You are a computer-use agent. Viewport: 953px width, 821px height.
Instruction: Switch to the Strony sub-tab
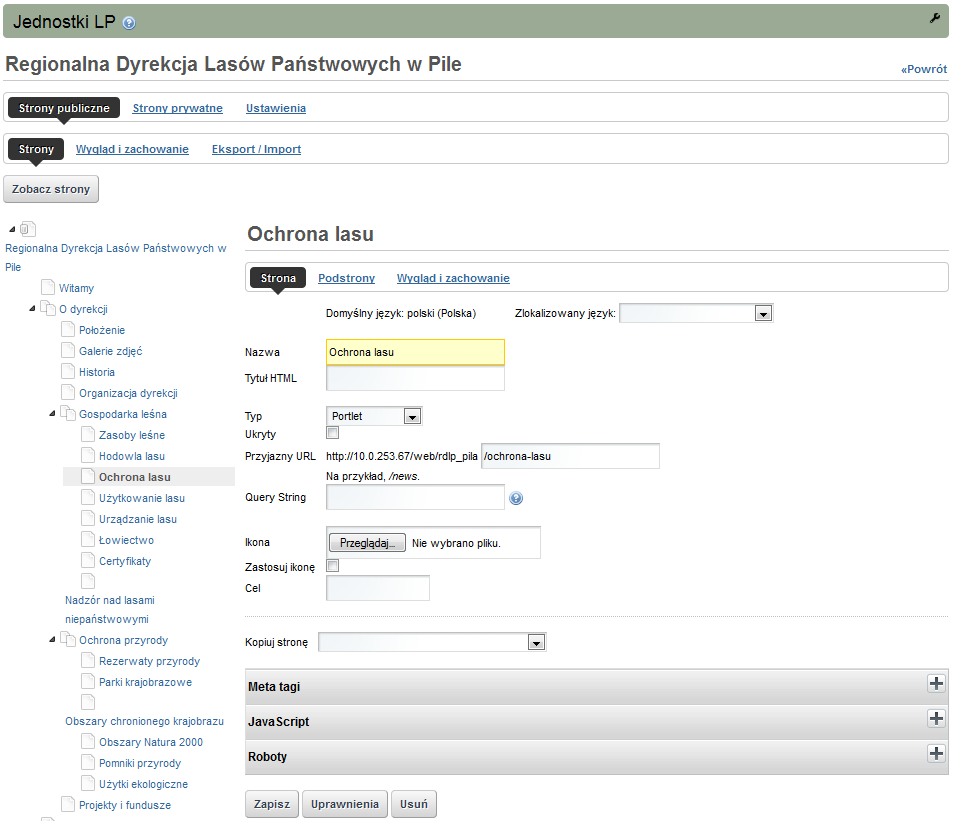36,149
